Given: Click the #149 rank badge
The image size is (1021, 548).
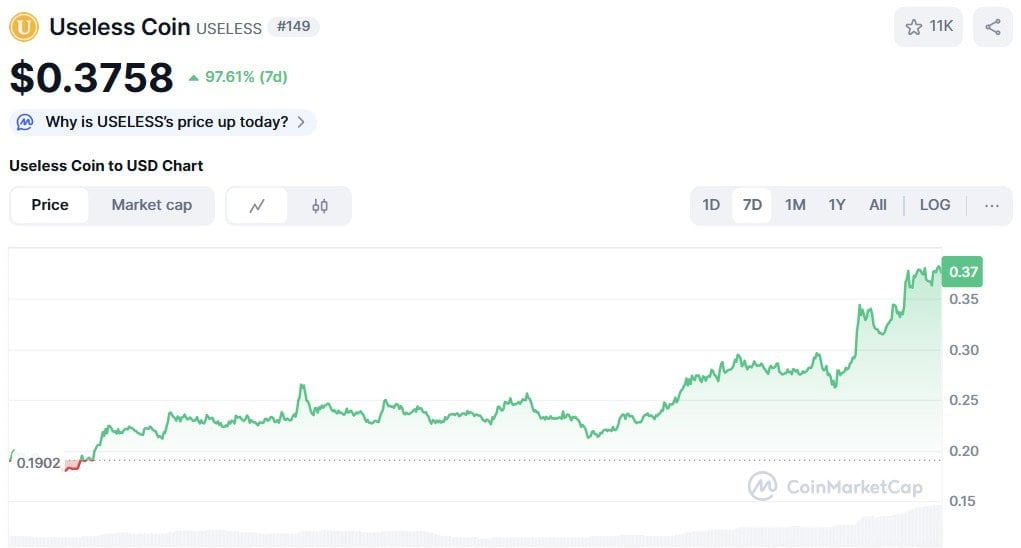Looking at the screenshot, I should click(x=293, y=27).
